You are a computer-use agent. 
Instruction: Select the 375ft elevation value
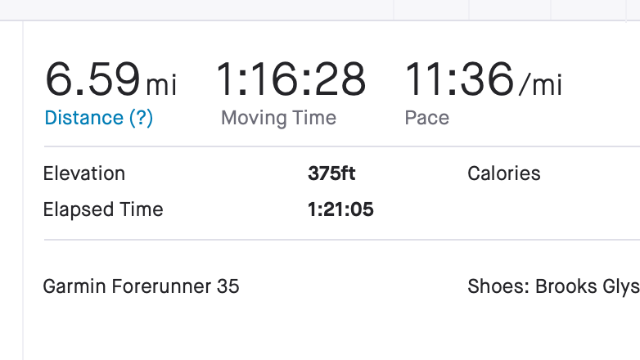pyautogui.click(x=331, y=173)
